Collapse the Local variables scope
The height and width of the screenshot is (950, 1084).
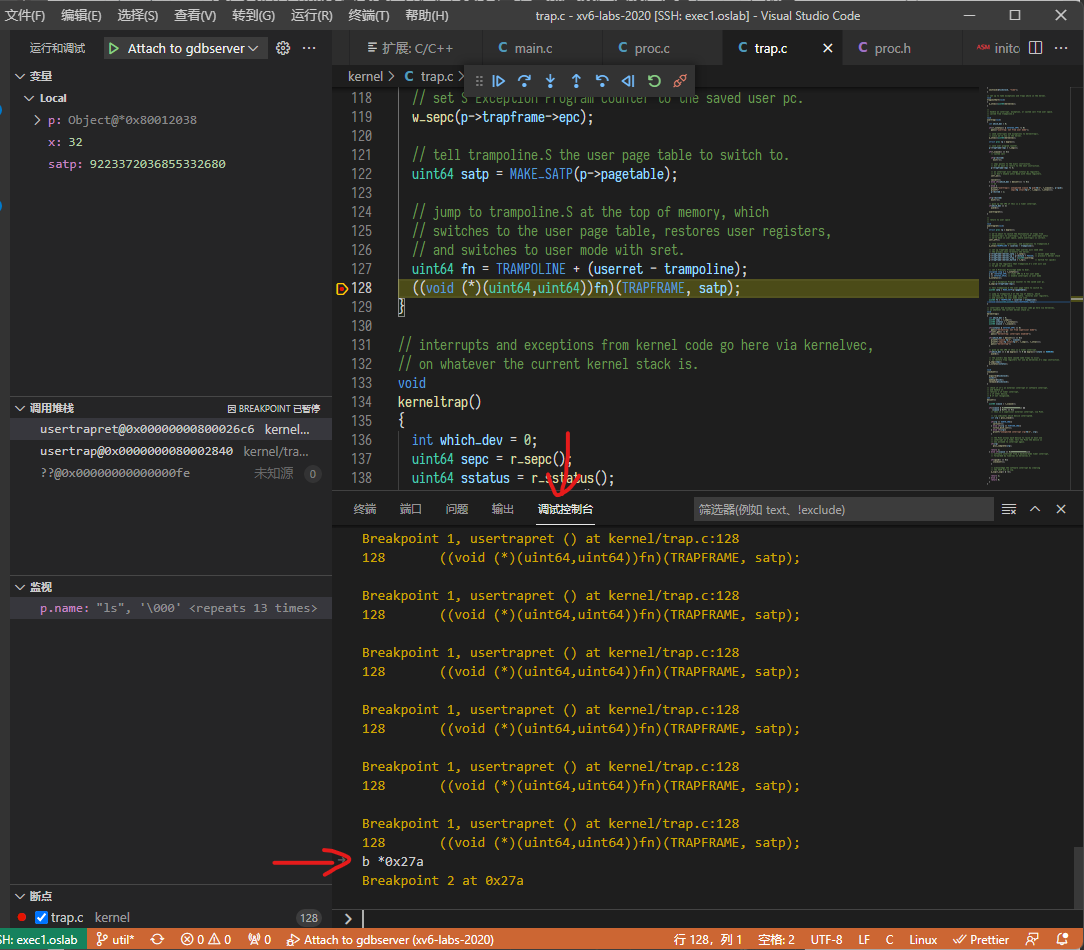pyautogui.click(x=29, y=98)
